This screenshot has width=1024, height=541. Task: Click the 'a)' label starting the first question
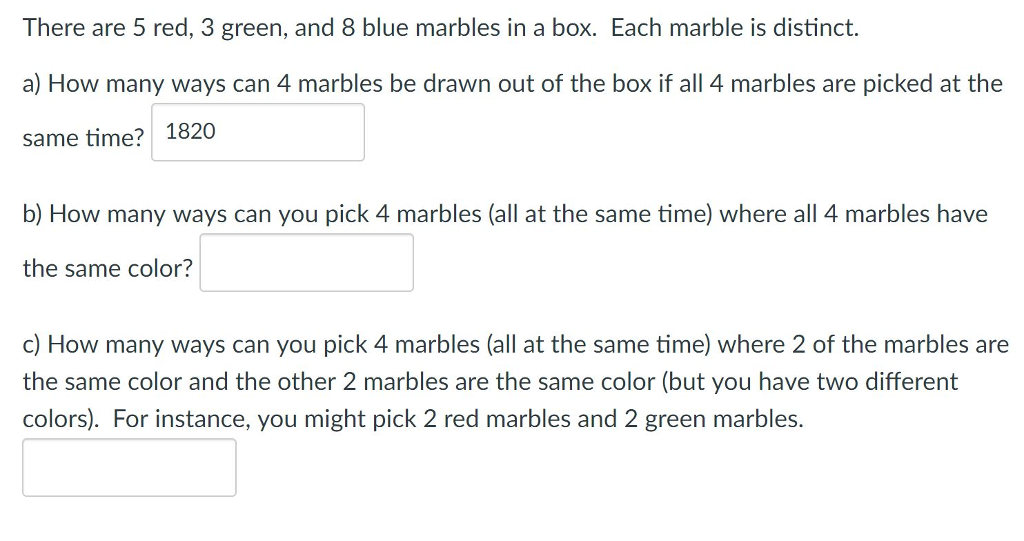32,84
